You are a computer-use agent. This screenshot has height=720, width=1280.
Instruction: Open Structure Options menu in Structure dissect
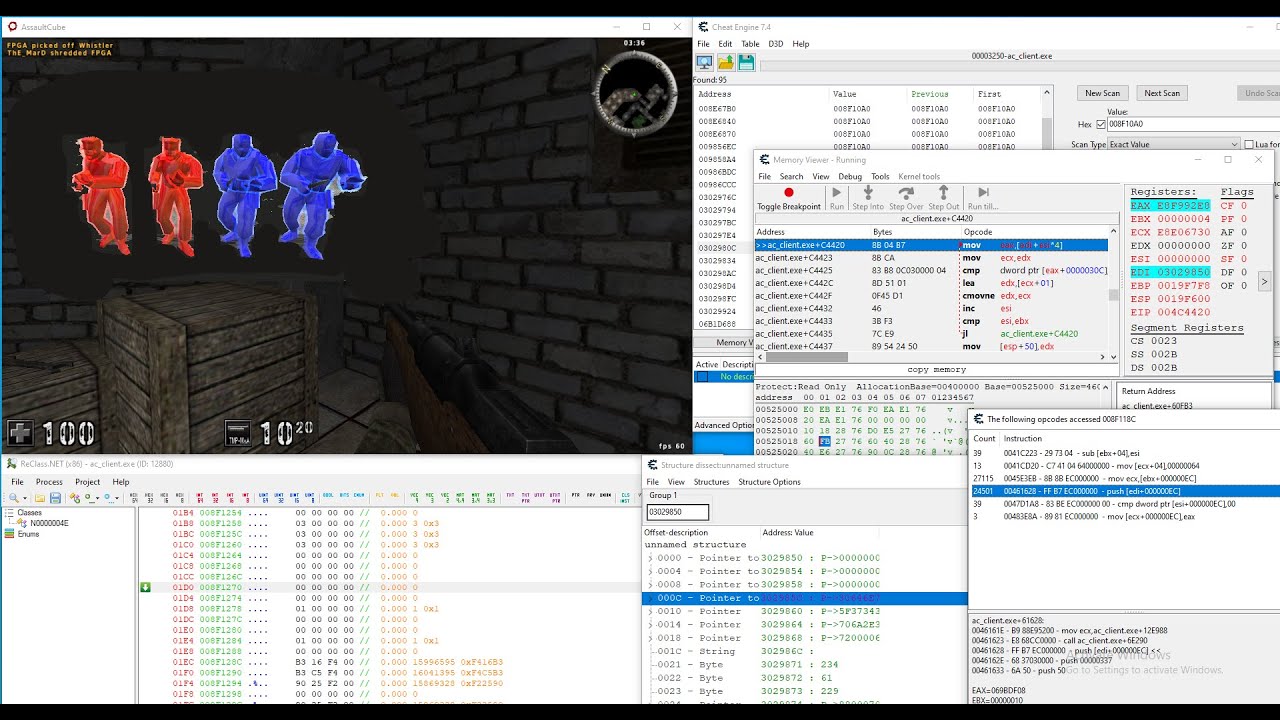(769, 482)
